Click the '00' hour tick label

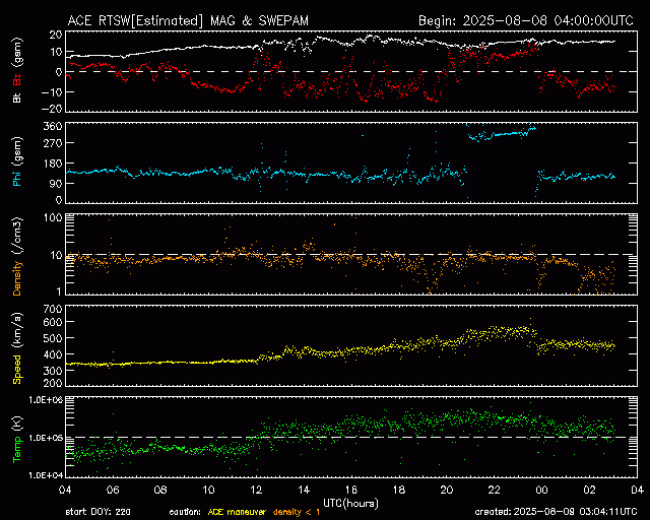click(x=542, y=490)
